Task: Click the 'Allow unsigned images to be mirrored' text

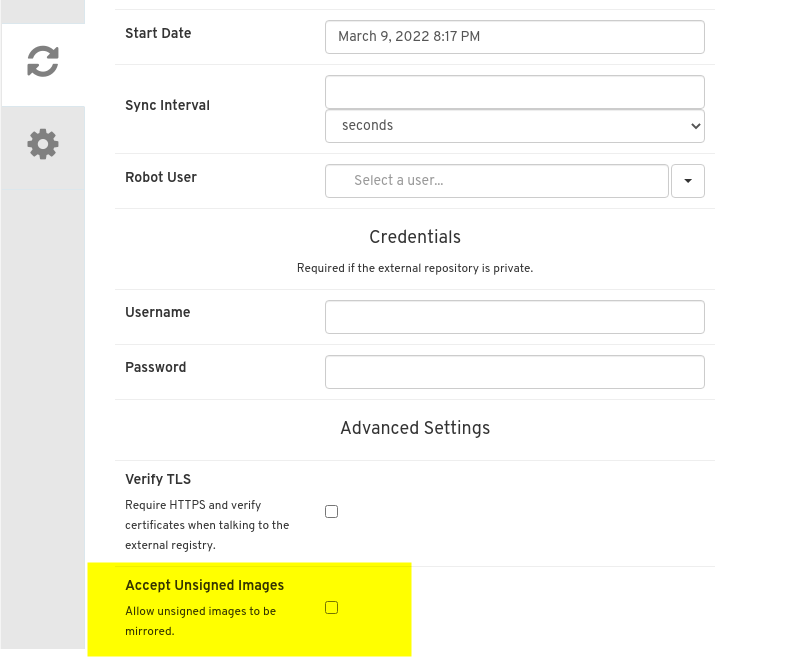Action: coord(201,621)
